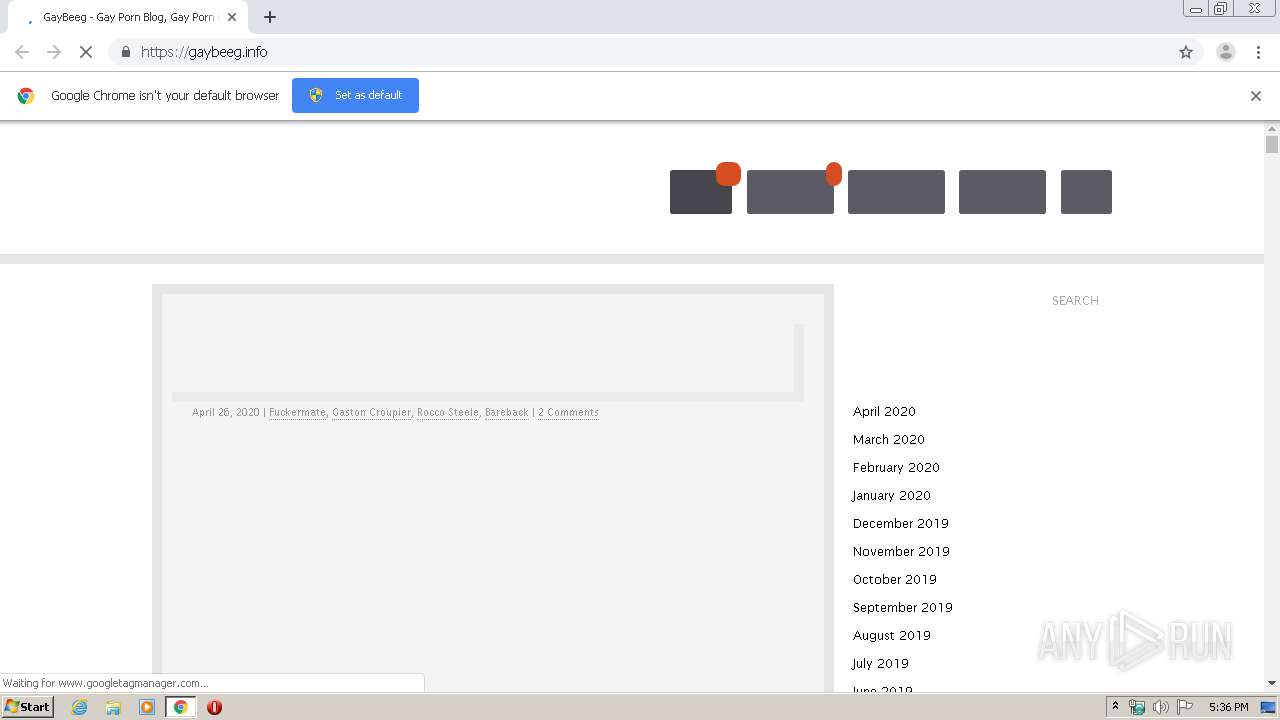This screenshot has width=1280, height=720.
Task: Click the padlock site info icon
Action: click(125, 52)
